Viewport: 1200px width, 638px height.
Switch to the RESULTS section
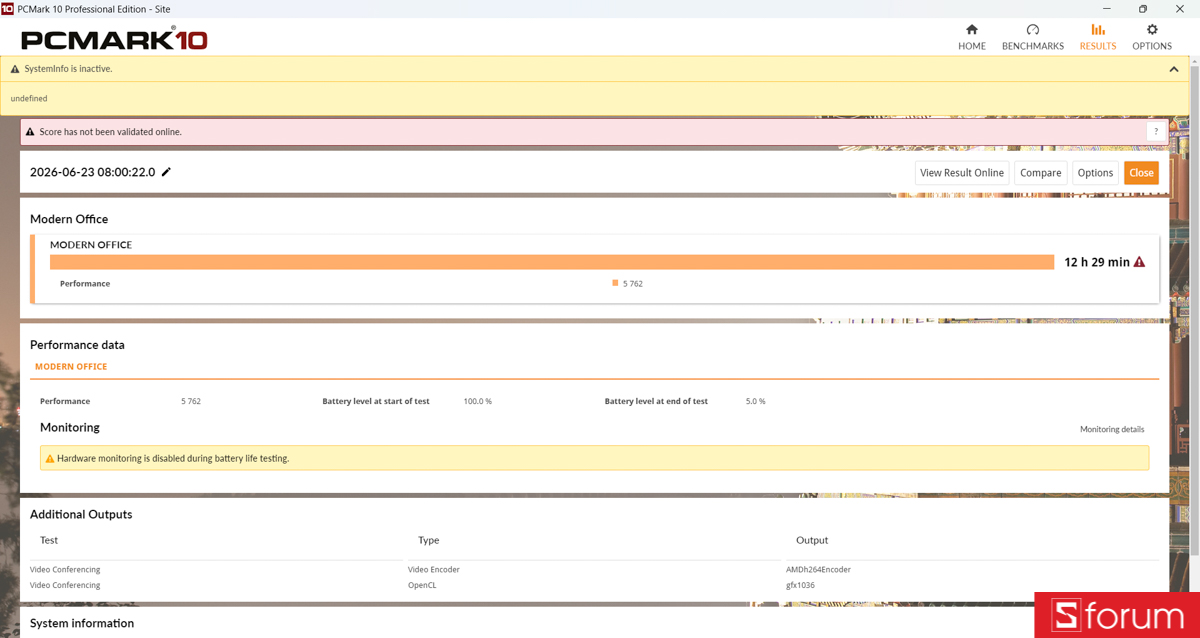tap(1097, 37)
